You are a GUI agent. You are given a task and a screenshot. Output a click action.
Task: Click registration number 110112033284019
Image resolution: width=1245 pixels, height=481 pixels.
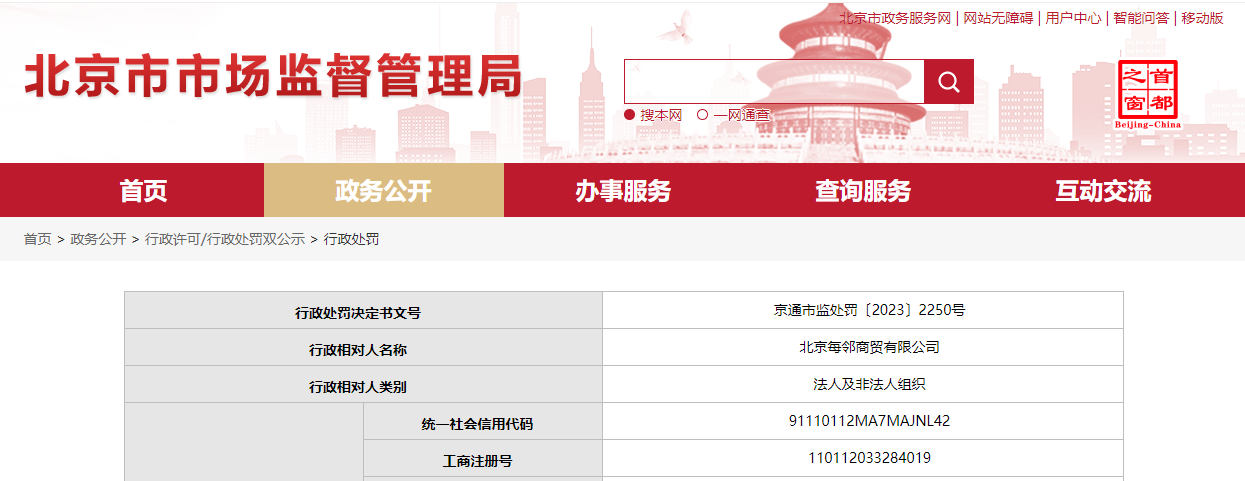click(x=869, y=458)
